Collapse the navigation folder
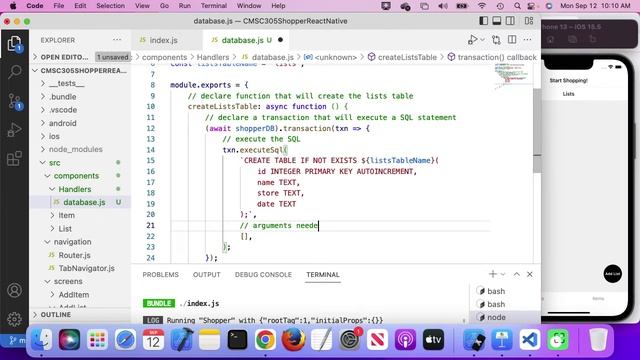Viewport: 640px width, 360px height. click(x=72, y=242)
